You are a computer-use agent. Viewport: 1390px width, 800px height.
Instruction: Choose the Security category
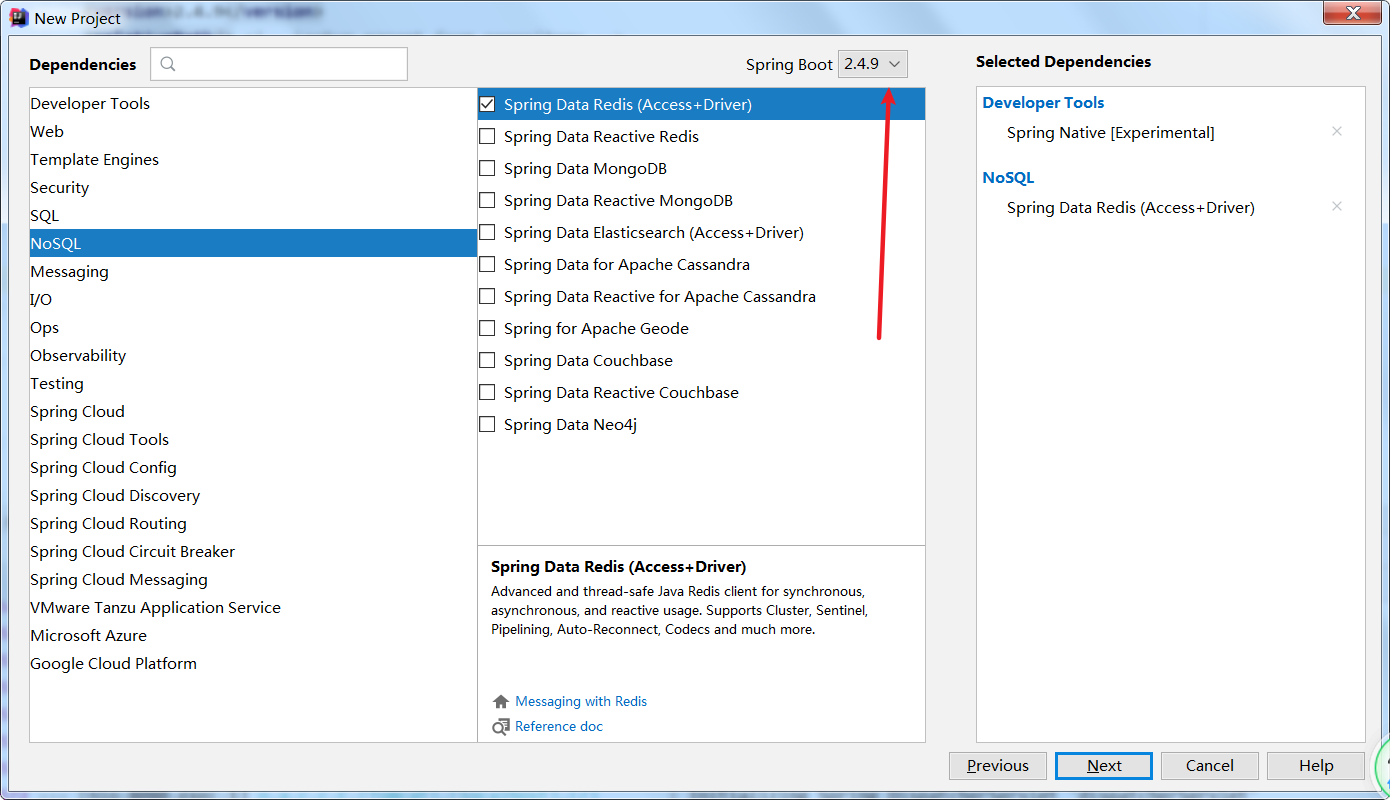253,188
